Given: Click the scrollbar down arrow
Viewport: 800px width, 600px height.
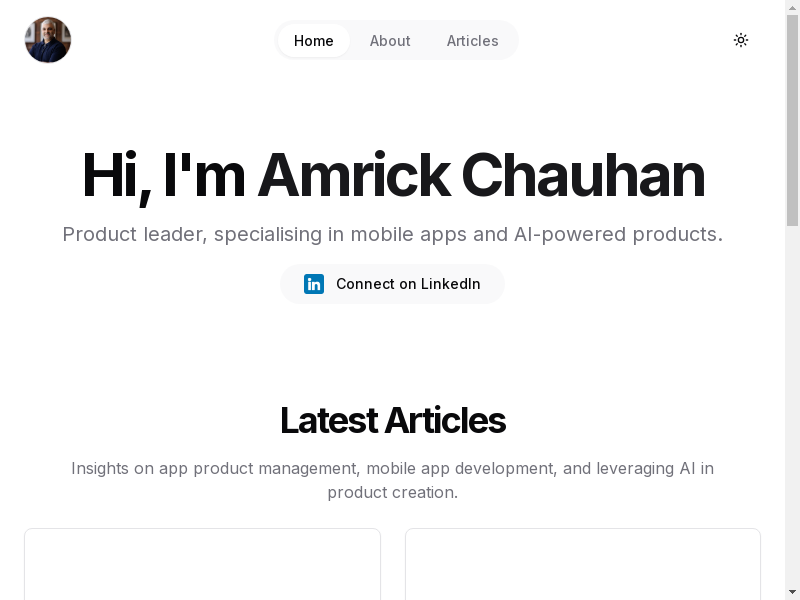Looking at the screenshot, I should point(792,592).
